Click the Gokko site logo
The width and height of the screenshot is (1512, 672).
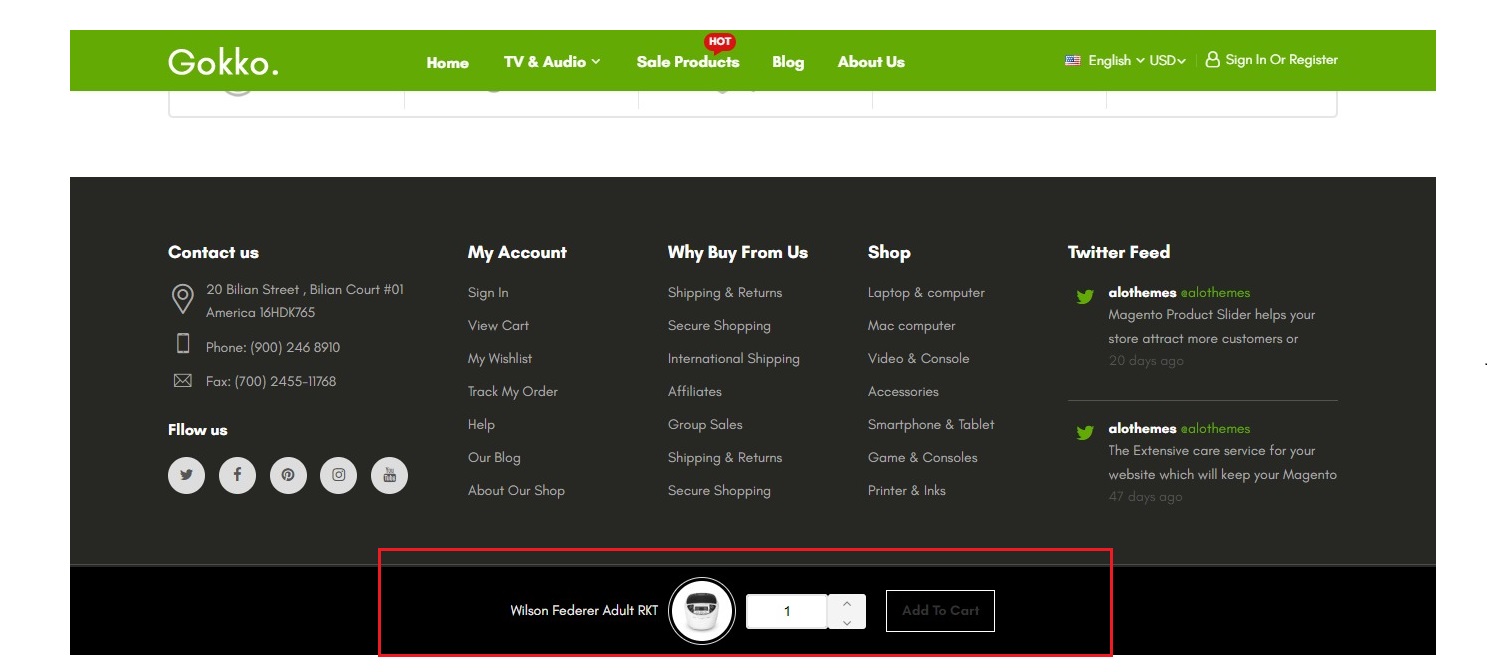coord(223,62)
